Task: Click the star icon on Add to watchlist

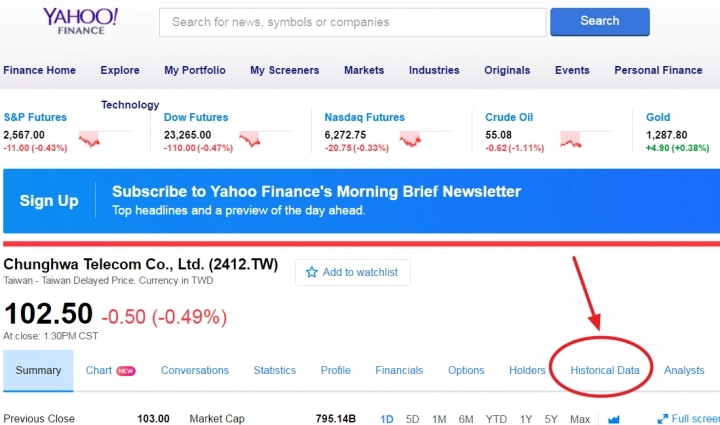Action: point(312,272)
